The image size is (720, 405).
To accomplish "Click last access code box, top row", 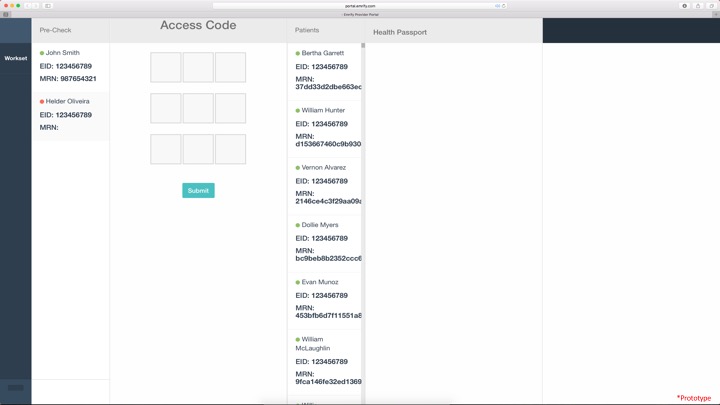I will pos(231,68).
